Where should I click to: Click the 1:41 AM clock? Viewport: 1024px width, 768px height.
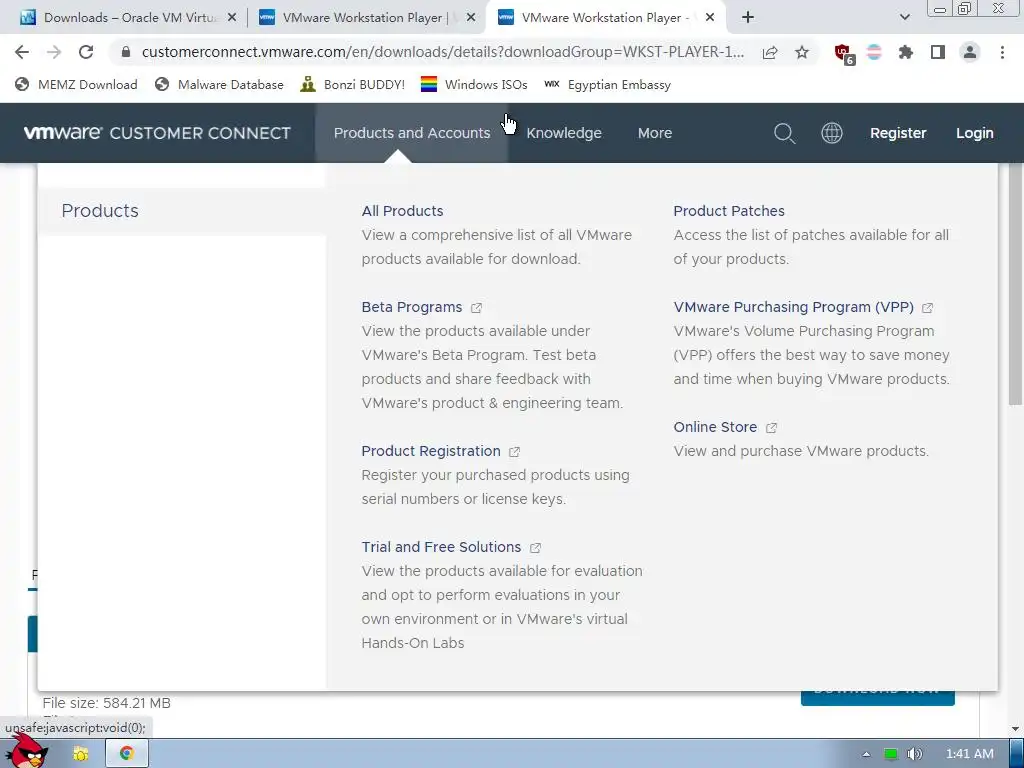click(970, 754)
